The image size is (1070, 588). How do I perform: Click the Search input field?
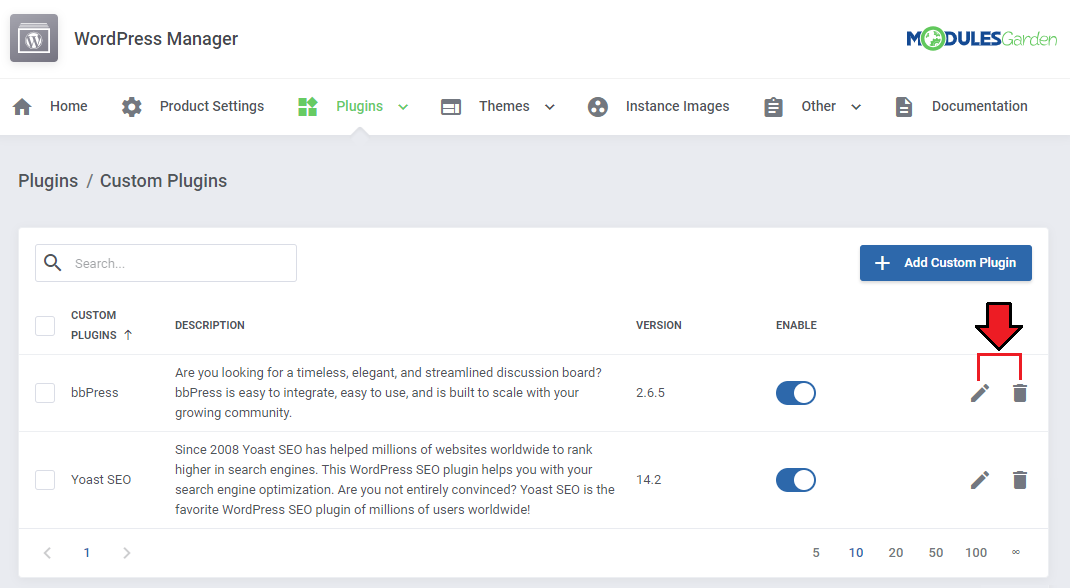tap(166, 263)
